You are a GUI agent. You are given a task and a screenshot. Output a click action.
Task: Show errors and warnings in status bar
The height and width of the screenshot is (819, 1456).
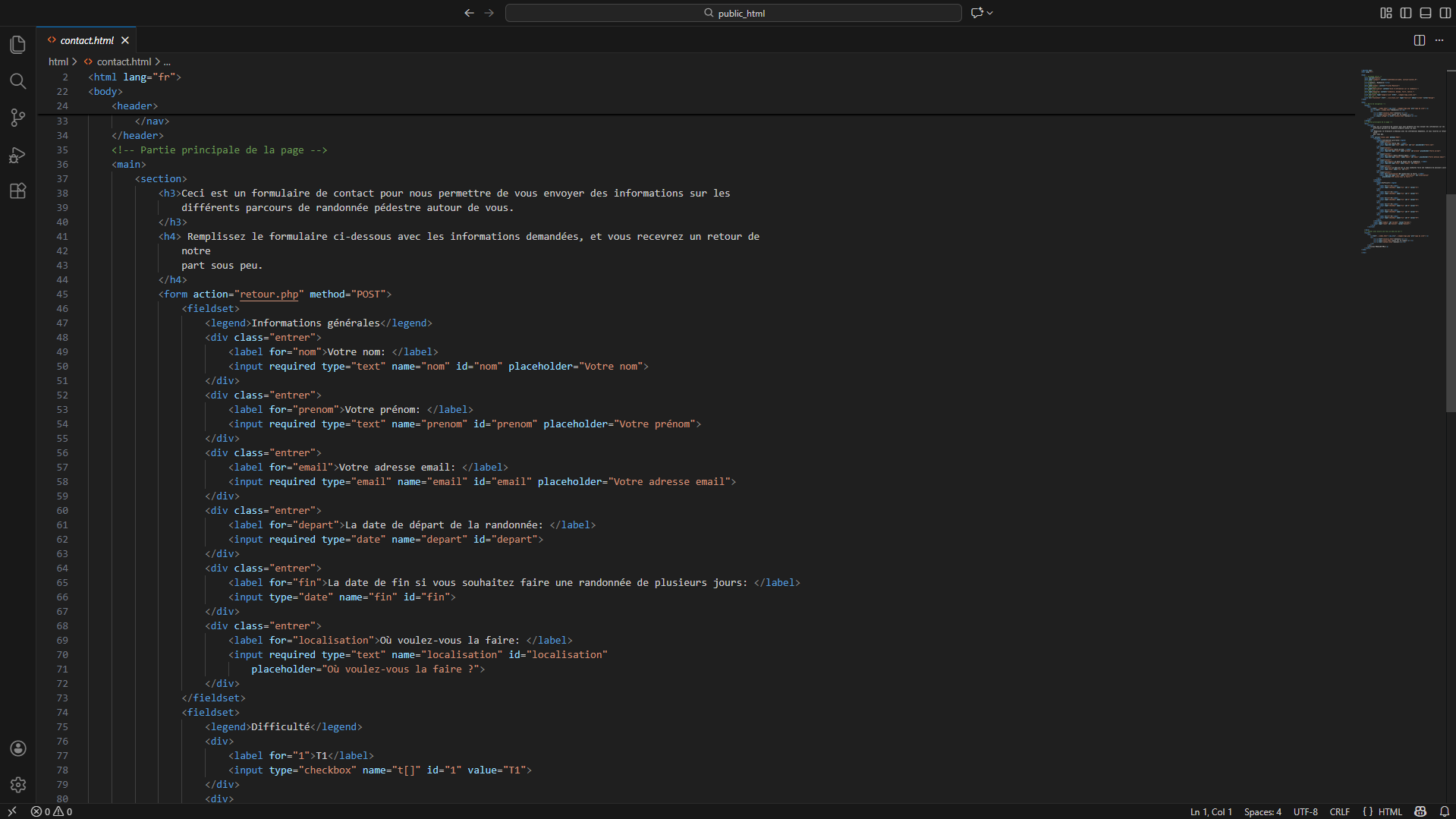52,811
